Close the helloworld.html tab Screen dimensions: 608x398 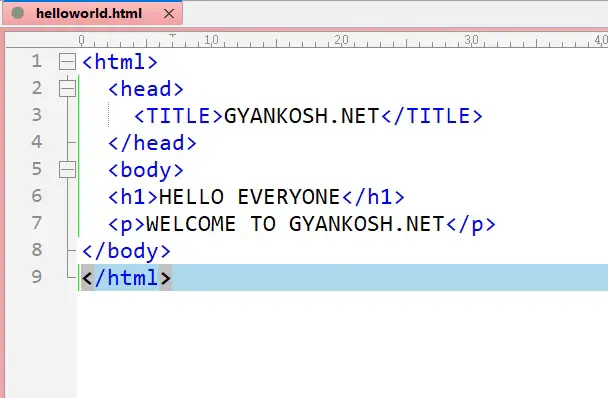pos(169,14)
